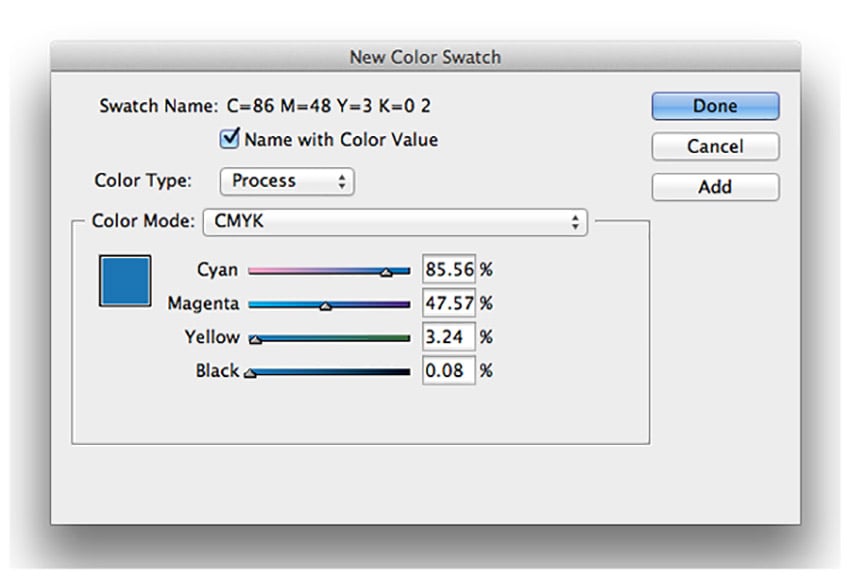Select the Magenta percentage field

coord(447,303)
